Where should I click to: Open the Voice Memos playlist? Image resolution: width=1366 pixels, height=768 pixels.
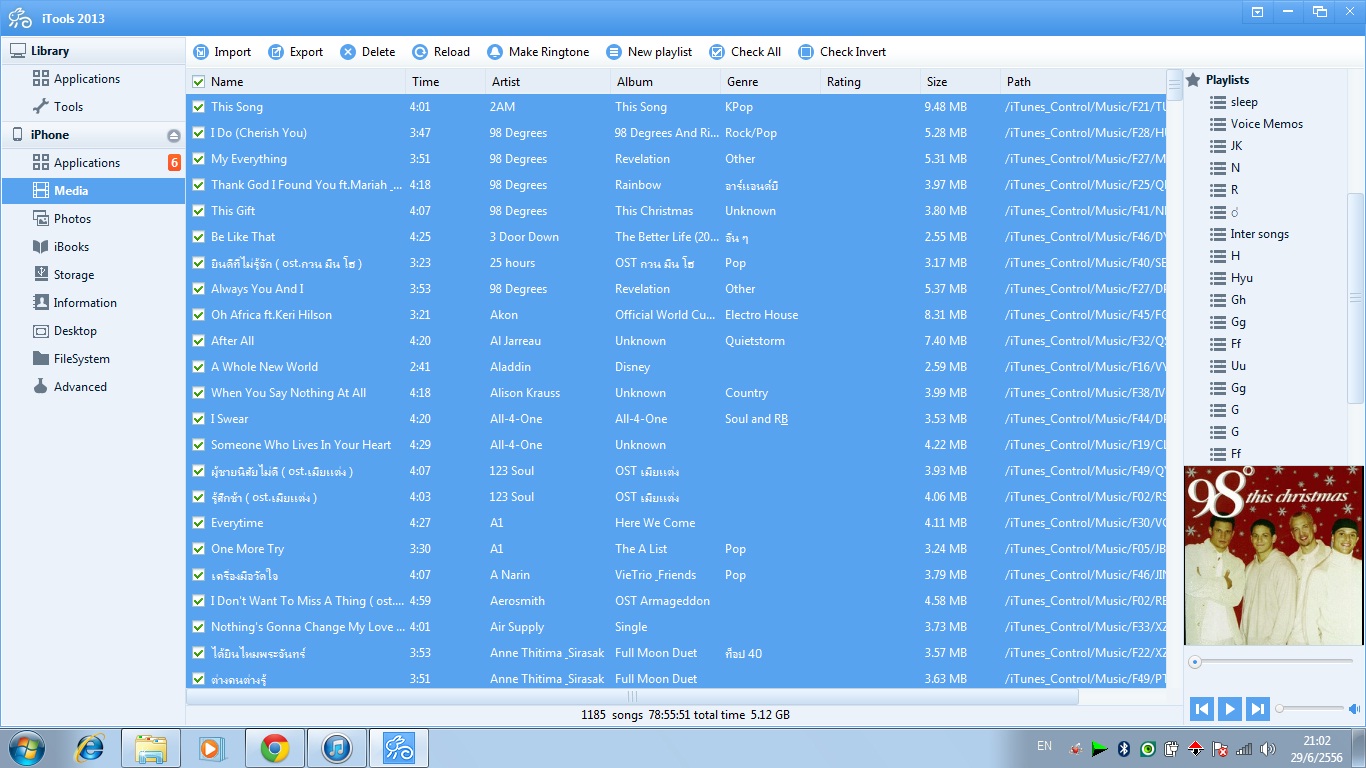tap(1266, 124)
